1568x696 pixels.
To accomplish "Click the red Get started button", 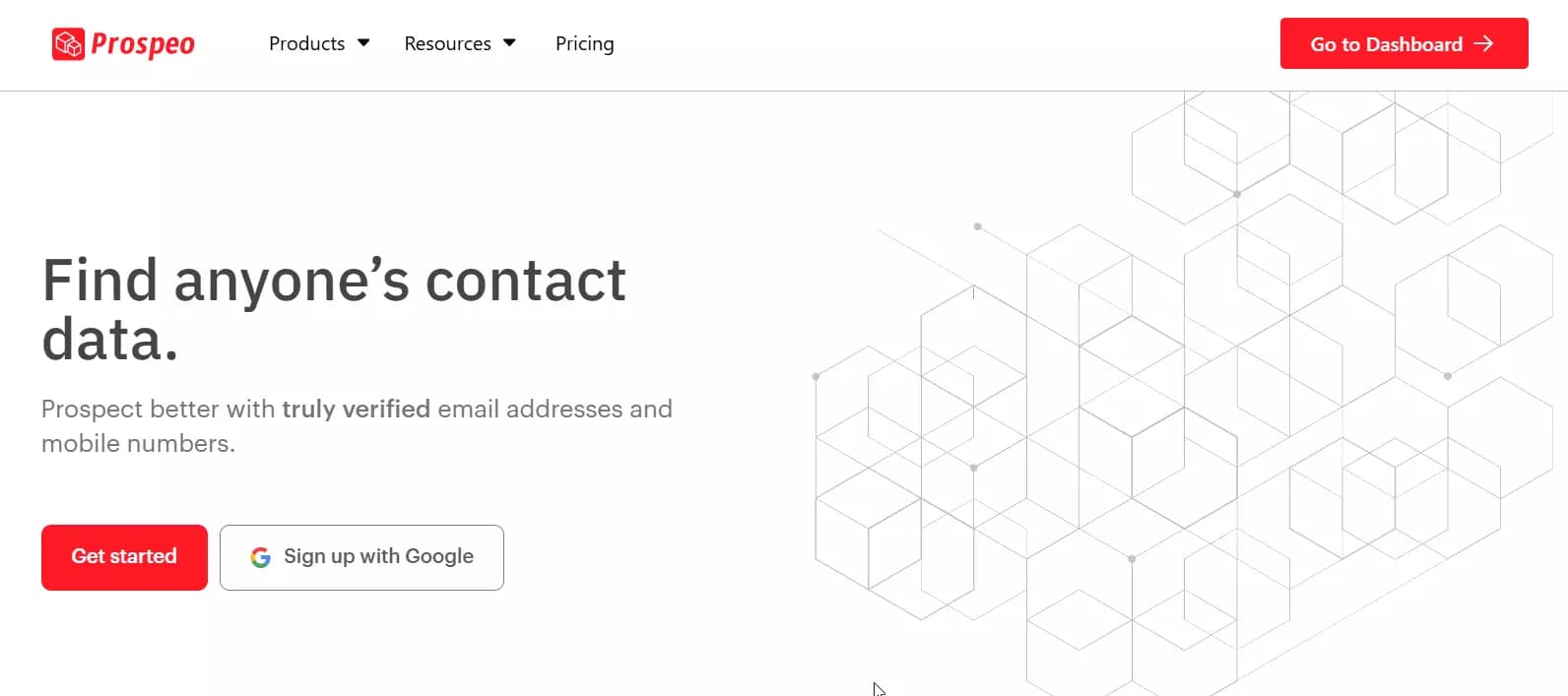I will [124, 557].
